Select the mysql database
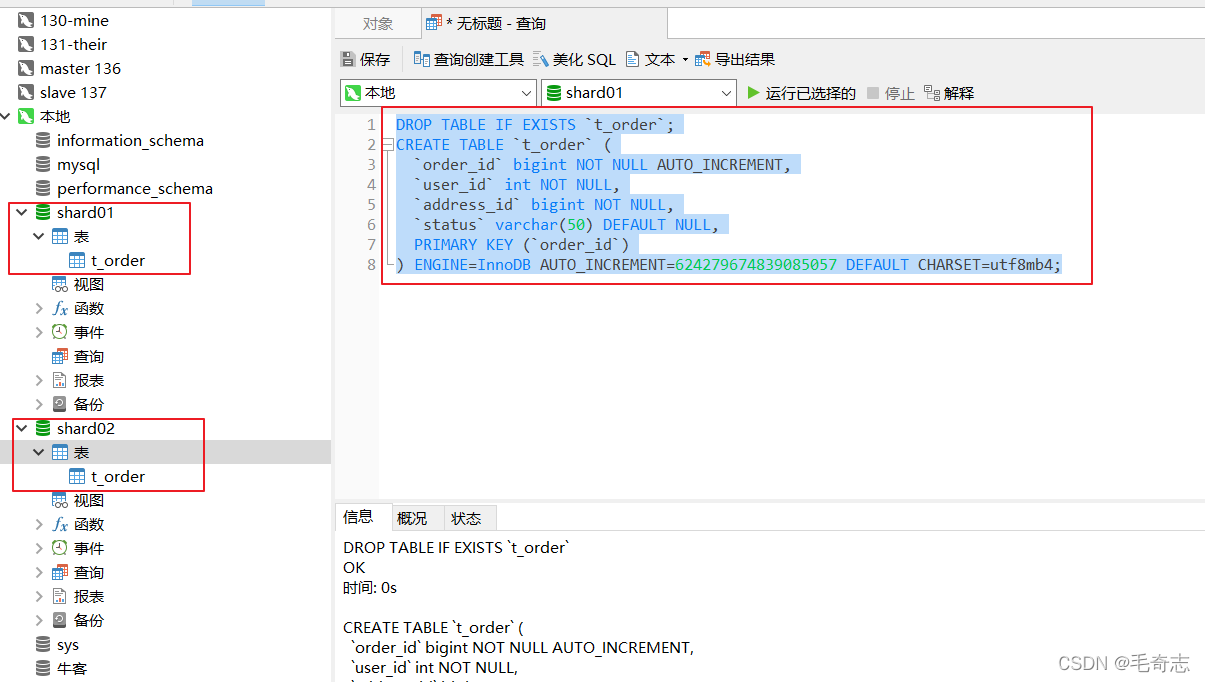This screenshot has width=1205, height=682. 78,164
